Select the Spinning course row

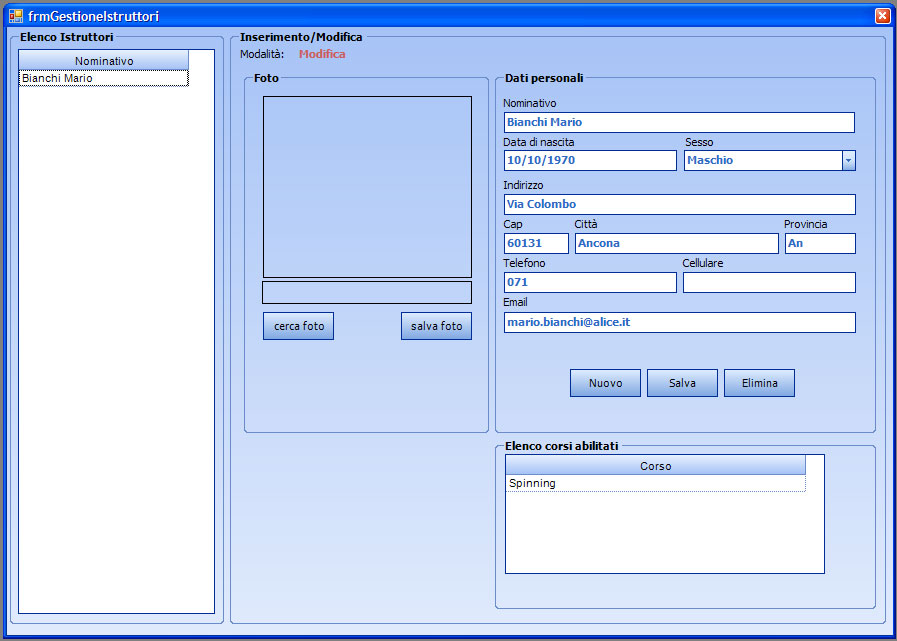(654, 483)
